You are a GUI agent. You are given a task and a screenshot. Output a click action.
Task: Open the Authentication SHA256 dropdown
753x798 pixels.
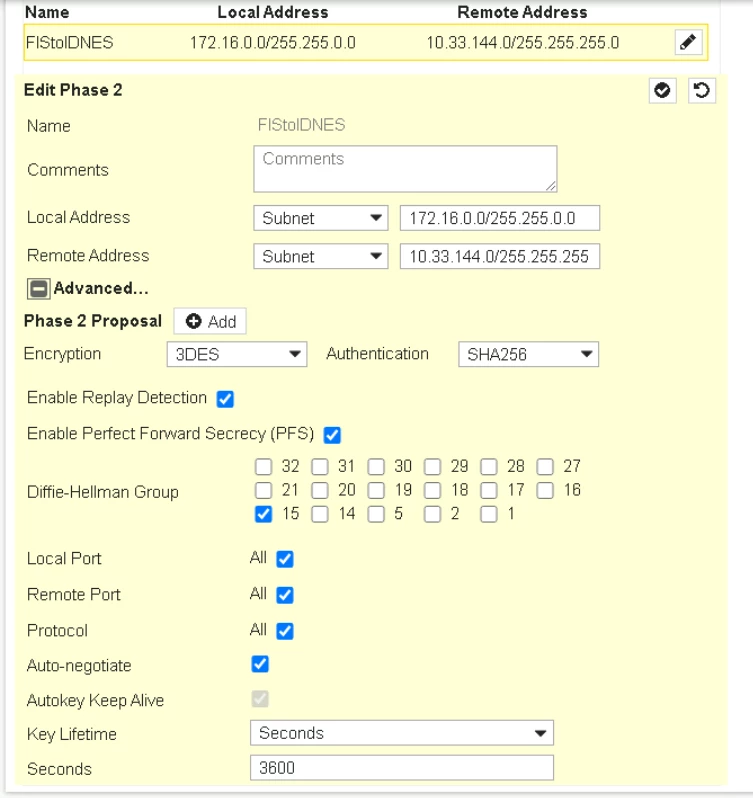[x=529, y=354]
